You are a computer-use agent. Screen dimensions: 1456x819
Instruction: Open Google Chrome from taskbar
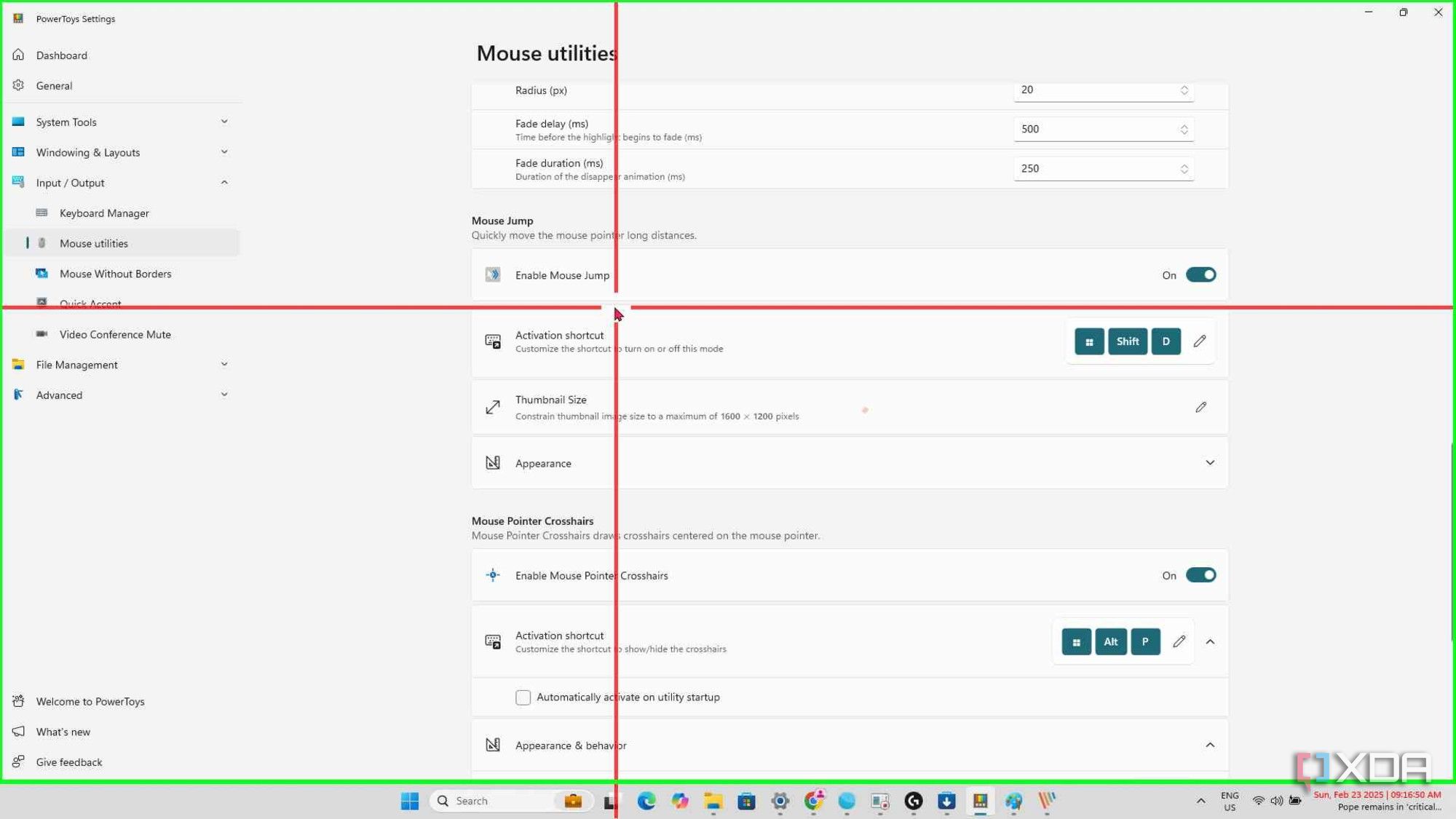(813, 802)
